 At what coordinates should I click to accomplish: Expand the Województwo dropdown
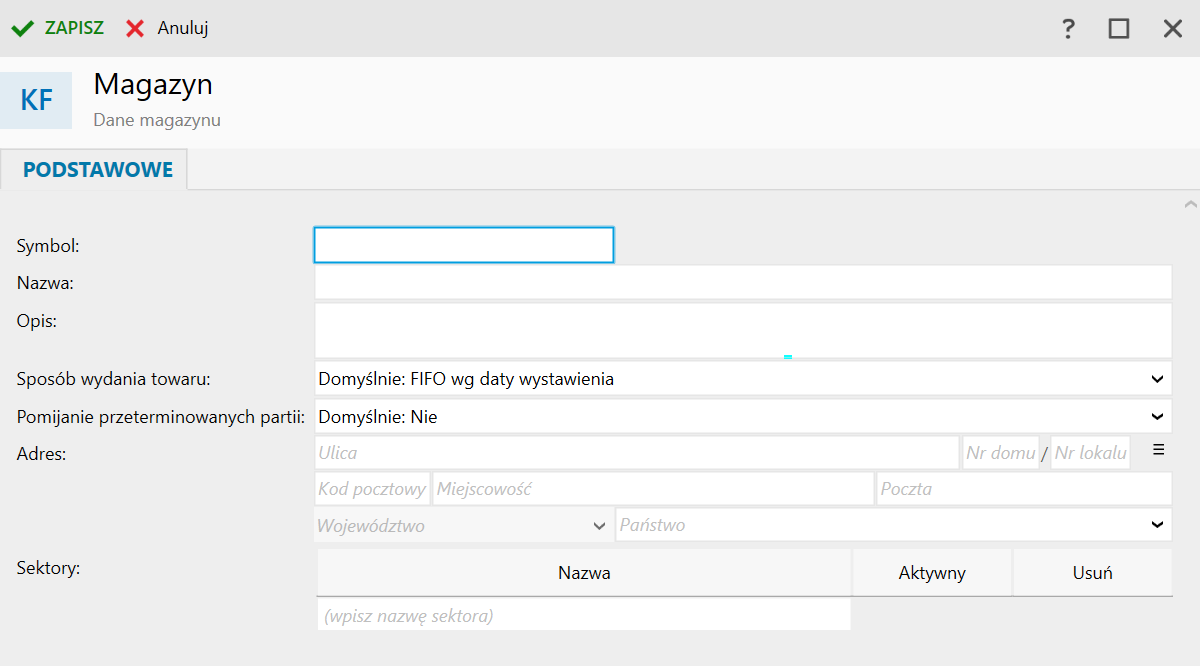(599, 525)
